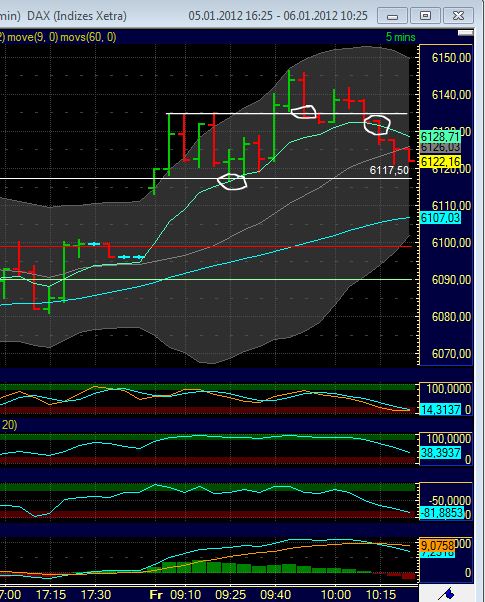Image resolution: width=485 pixels, height=602 pixels.
Task: Click the 6117,50 level annotation
Action: pos(389,170)
